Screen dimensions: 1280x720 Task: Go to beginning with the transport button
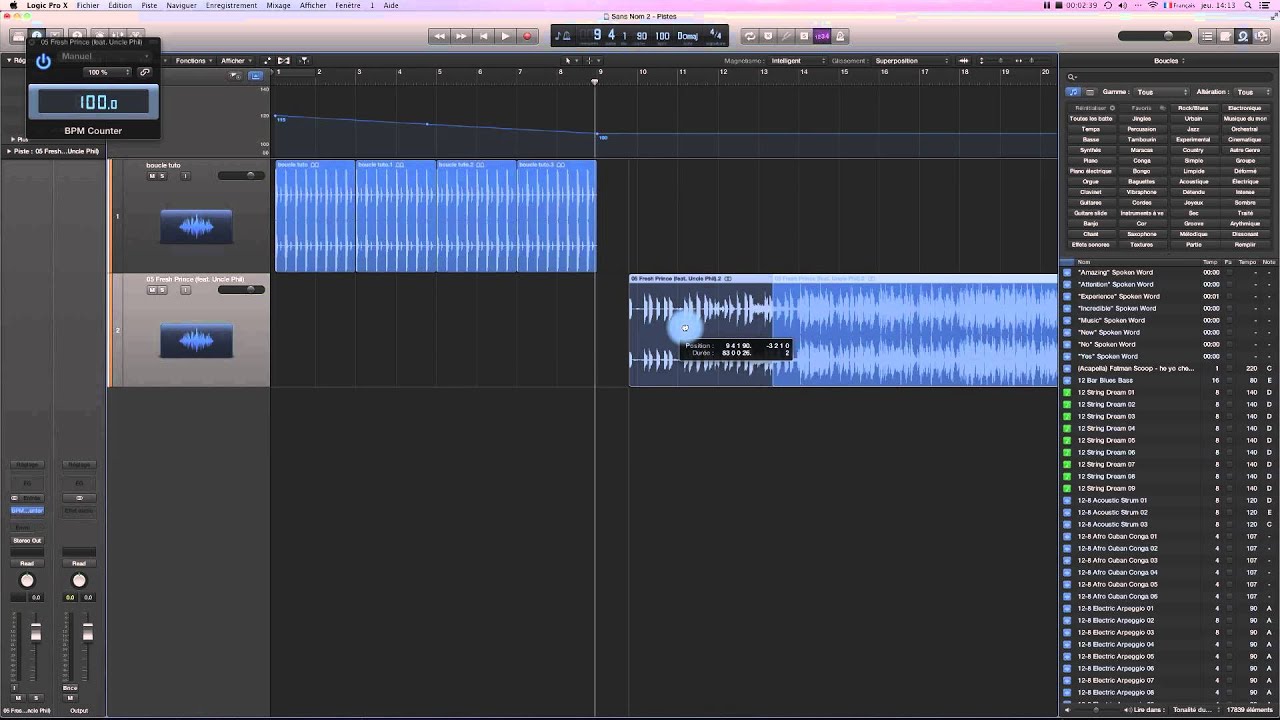pyautogui.click(x=483, y=36)
